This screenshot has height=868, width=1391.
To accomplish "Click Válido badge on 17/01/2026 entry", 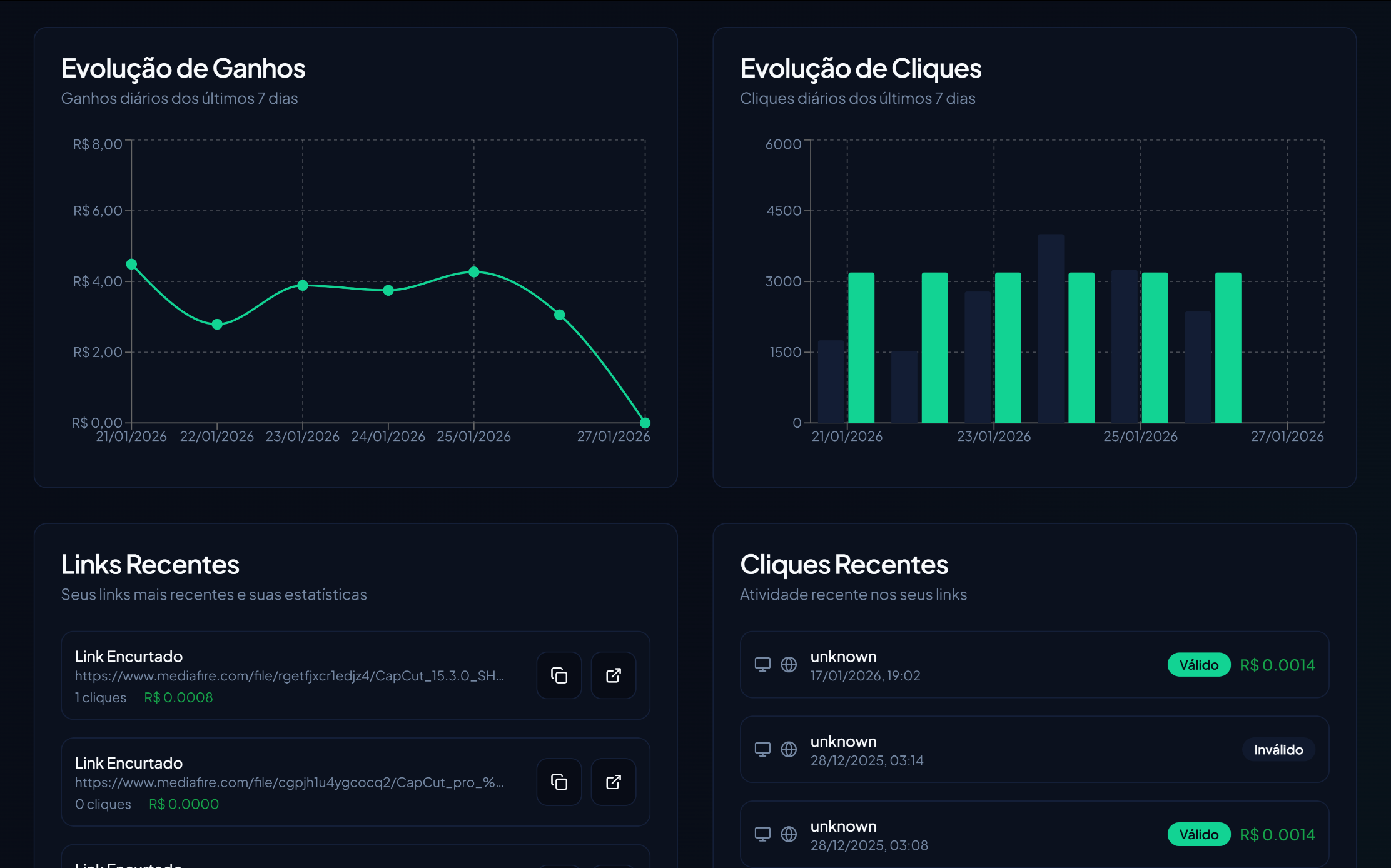I will tap(1198, 665).
